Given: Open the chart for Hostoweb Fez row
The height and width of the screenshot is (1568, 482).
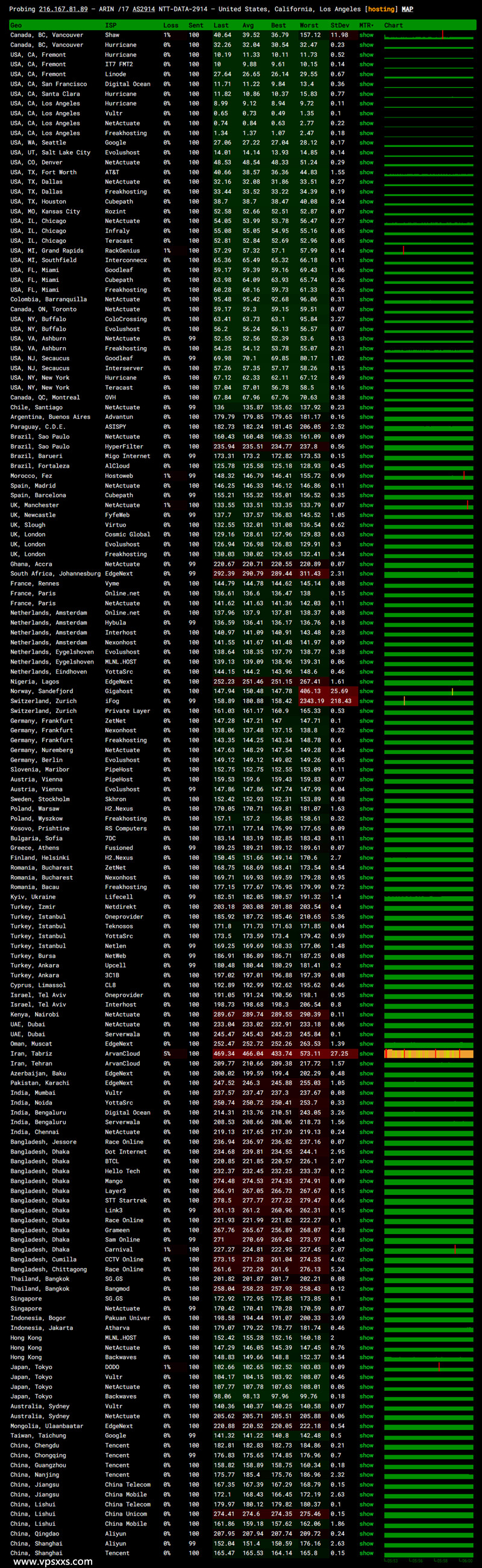Looking at the screenshot, I should click(428, 476).
